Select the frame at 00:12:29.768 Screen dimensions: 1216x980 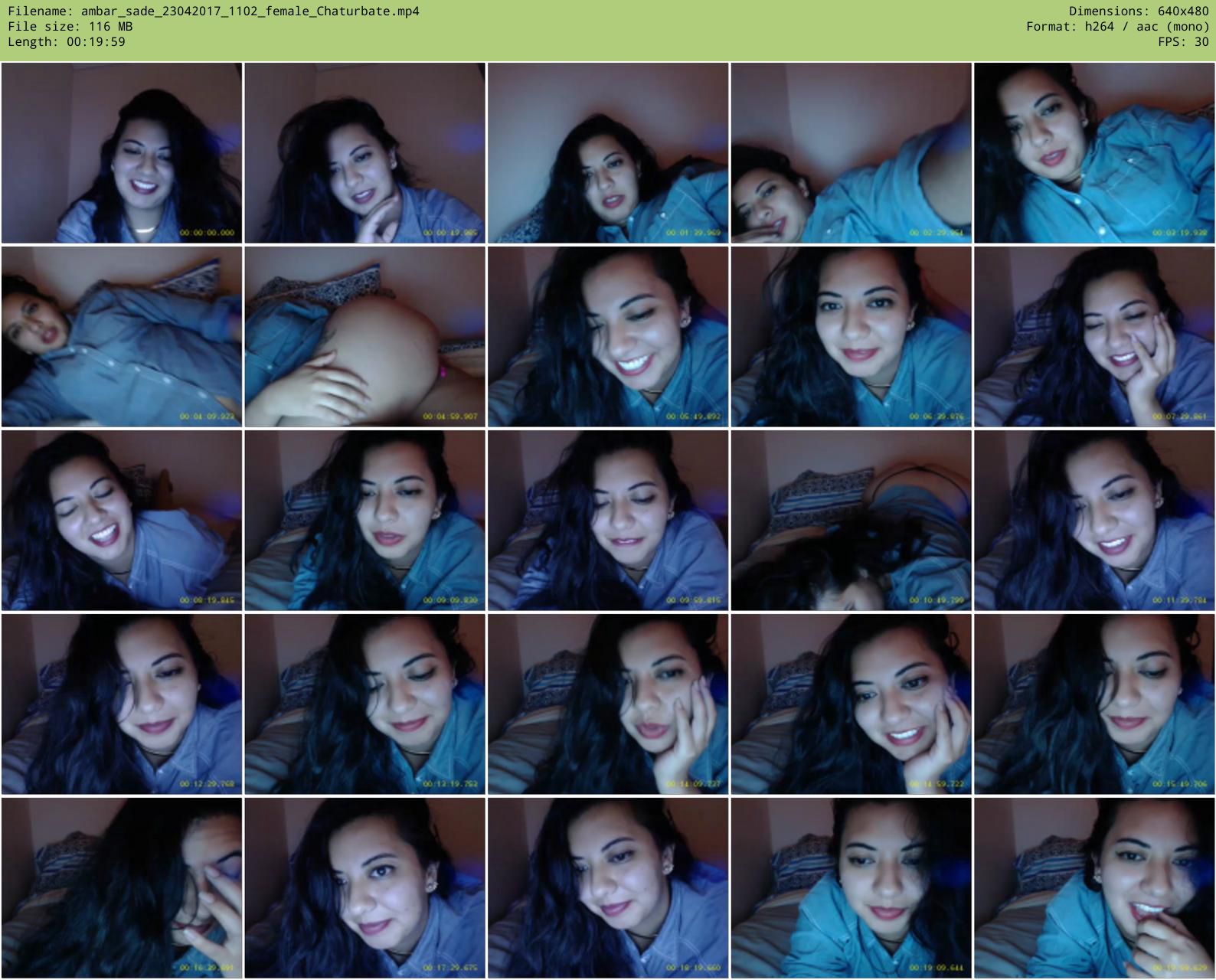(122, 704)
